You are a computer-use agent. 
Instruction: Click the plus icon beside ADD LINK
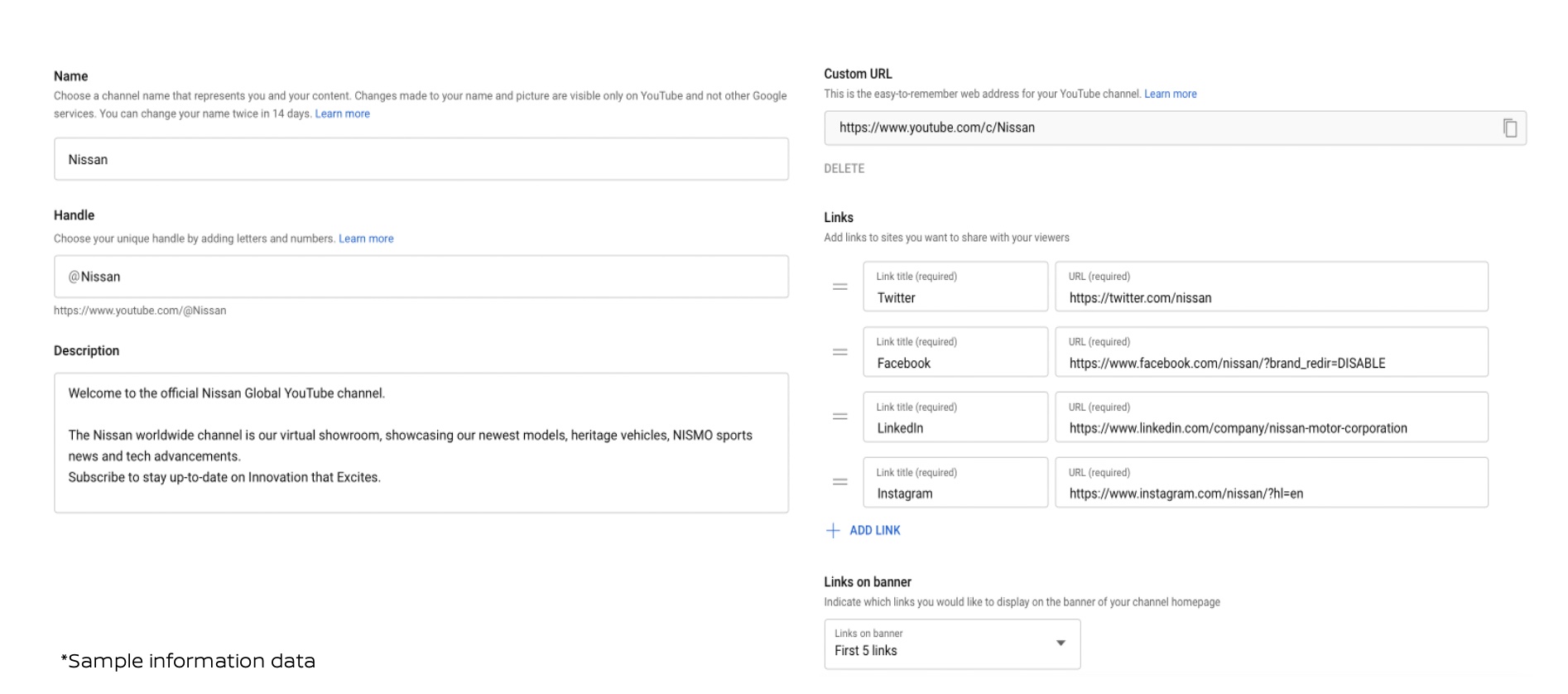[x=833, y=531]
